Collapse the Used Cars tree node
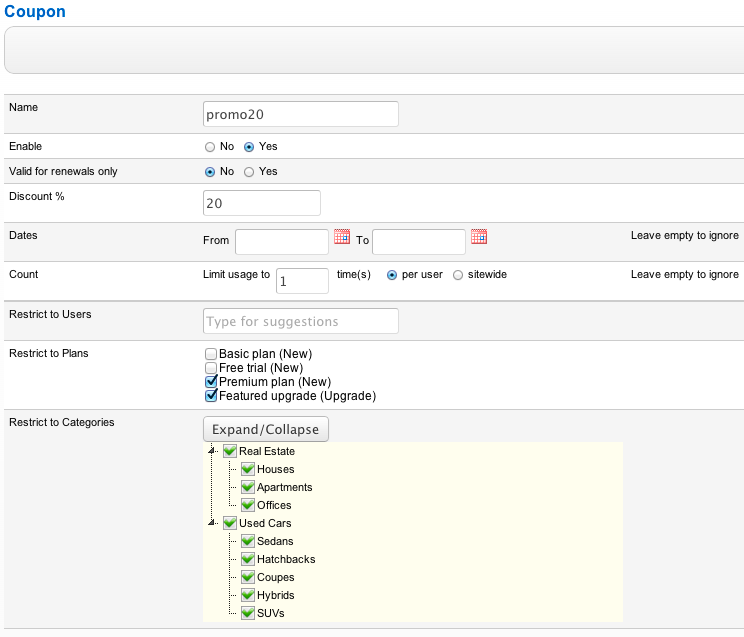Screen dimensions: 744x637 pyautogui.click(x=212, y=523)
